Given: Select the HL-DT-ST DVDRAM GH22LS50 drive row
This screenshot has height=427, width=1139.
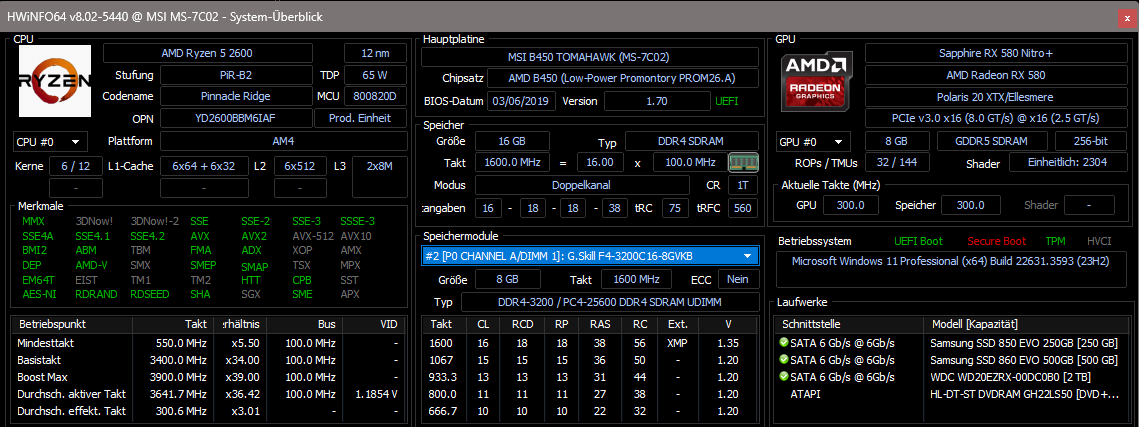Looking at the screenshot, I should click(x=951, y=394).
